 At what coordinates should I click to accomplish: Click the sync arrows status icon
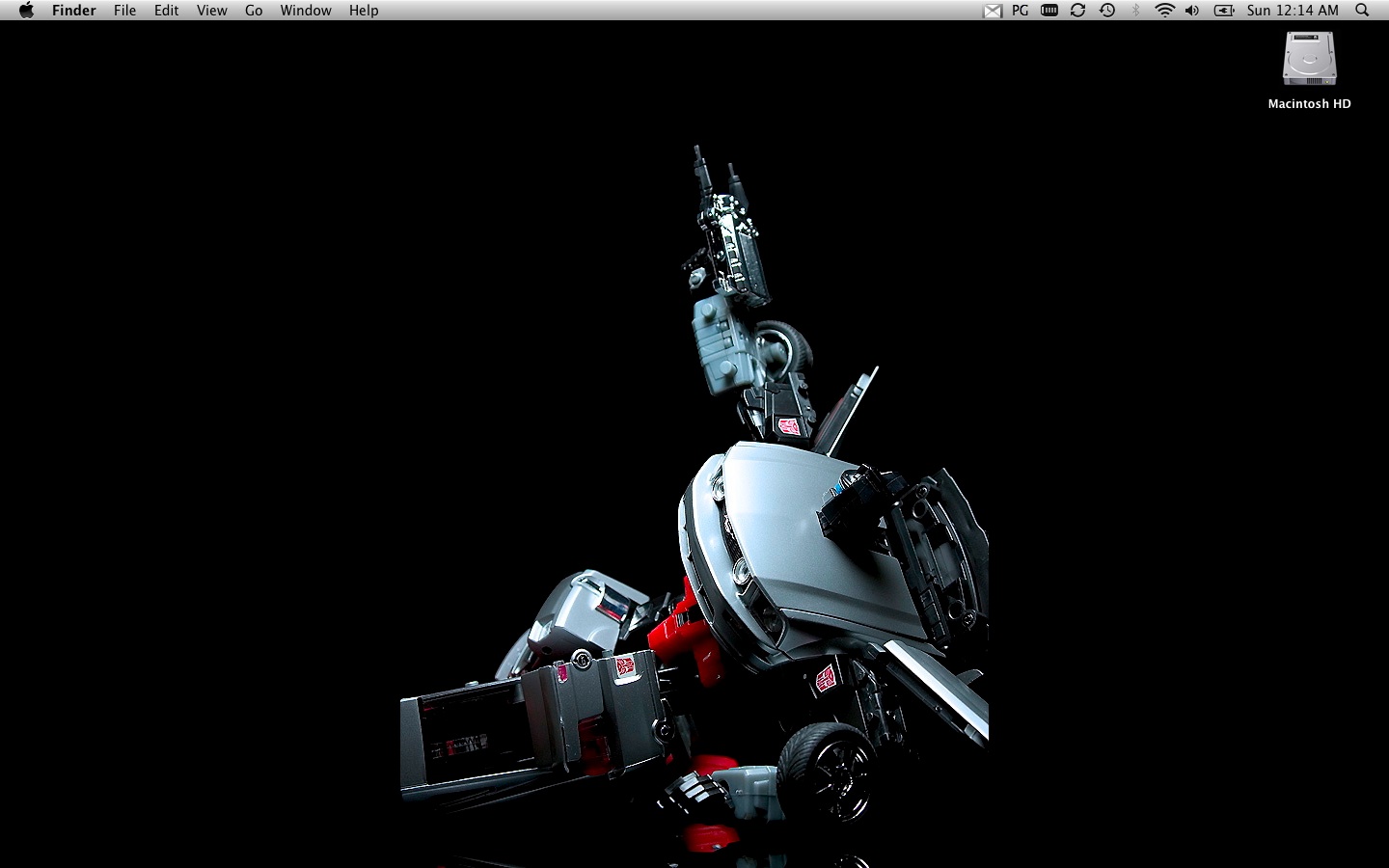(x=1078, y=11)
